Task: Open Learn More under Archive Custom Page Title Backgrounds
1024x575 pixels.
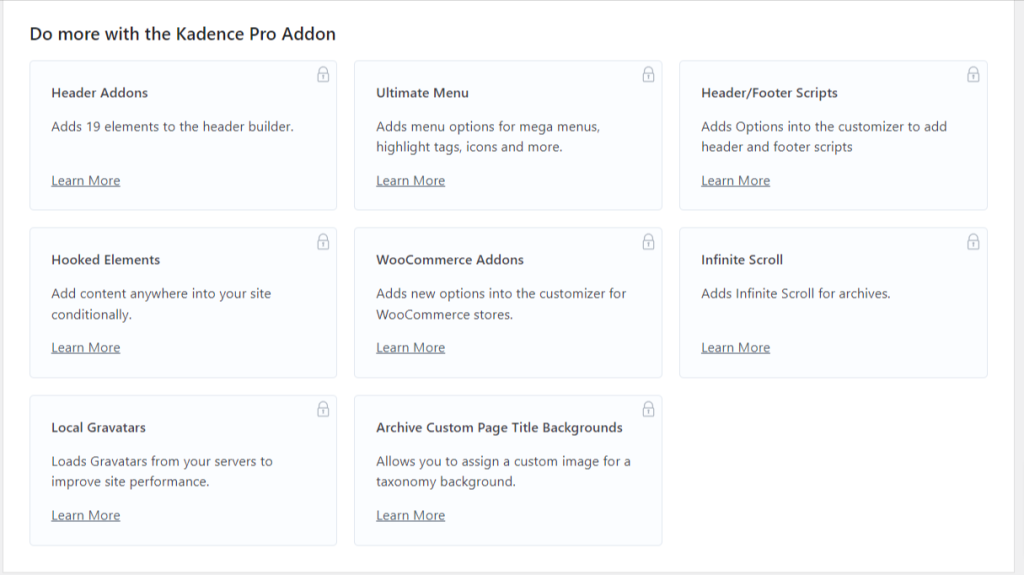Action: pyautogui.click(x=410, y=515)
